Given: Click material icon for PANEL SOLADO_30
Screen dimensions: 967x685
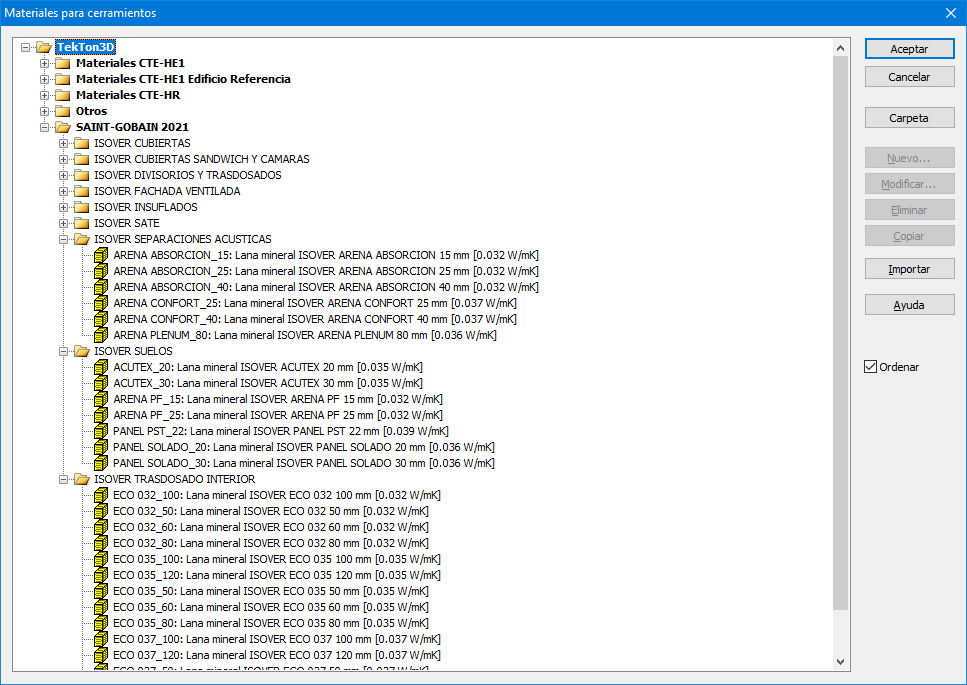Looking at the screenshot, I should (x=101, y=464).
